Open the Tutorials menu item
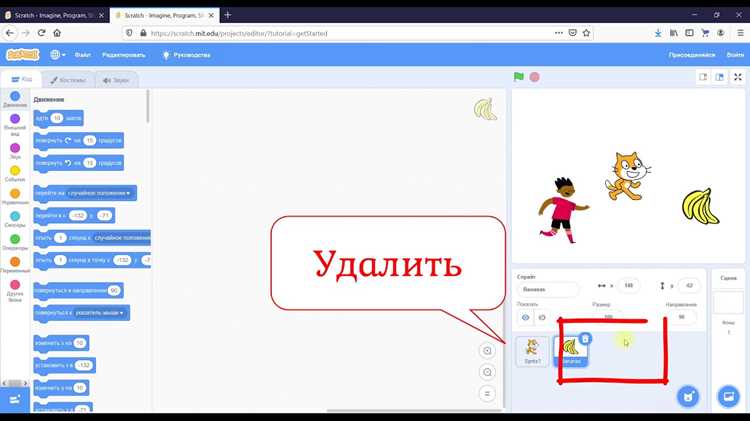This screenshot has height=421, width=750. click(186, 55)
